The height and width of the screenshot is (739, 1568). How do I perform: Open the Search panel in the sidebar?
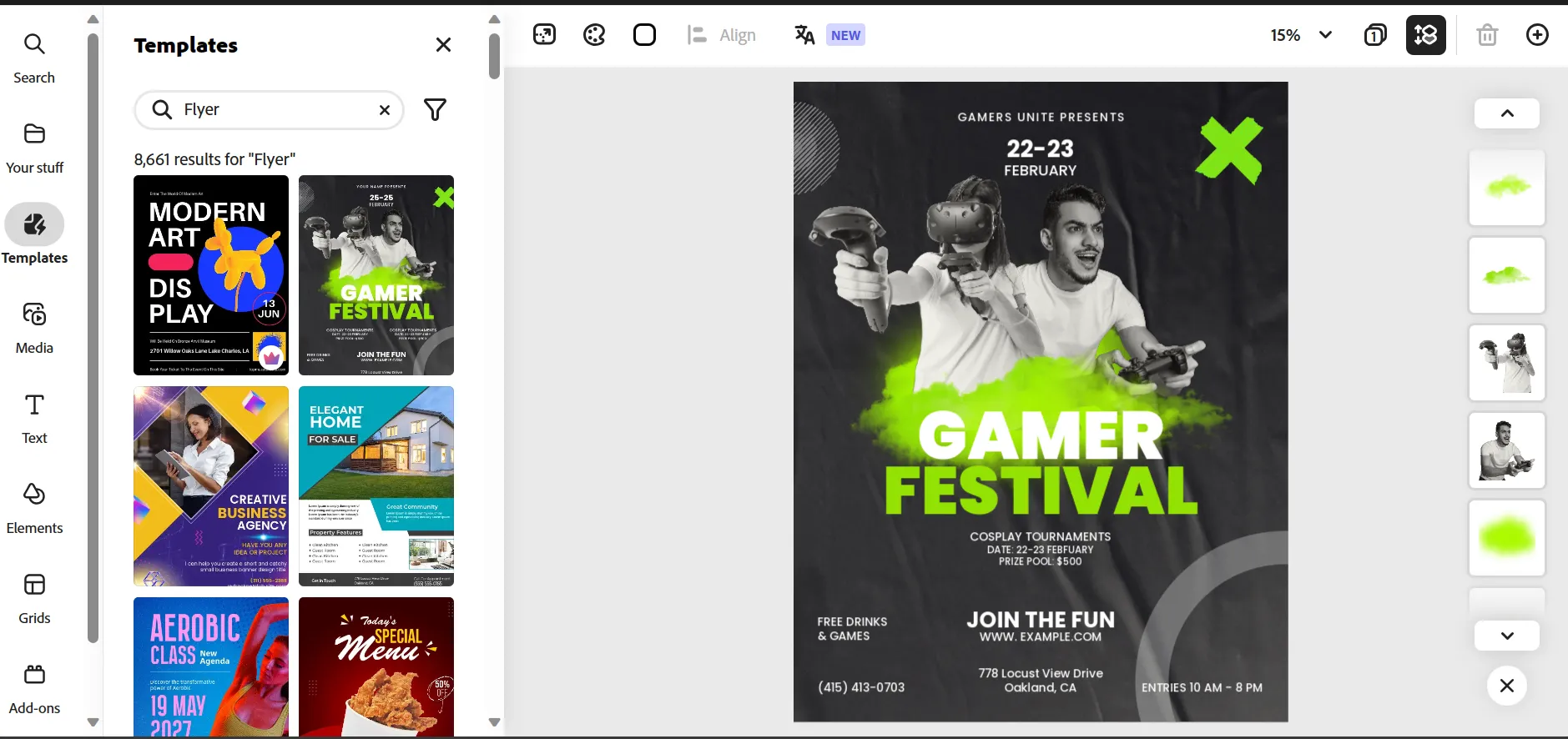click(34, 58)
